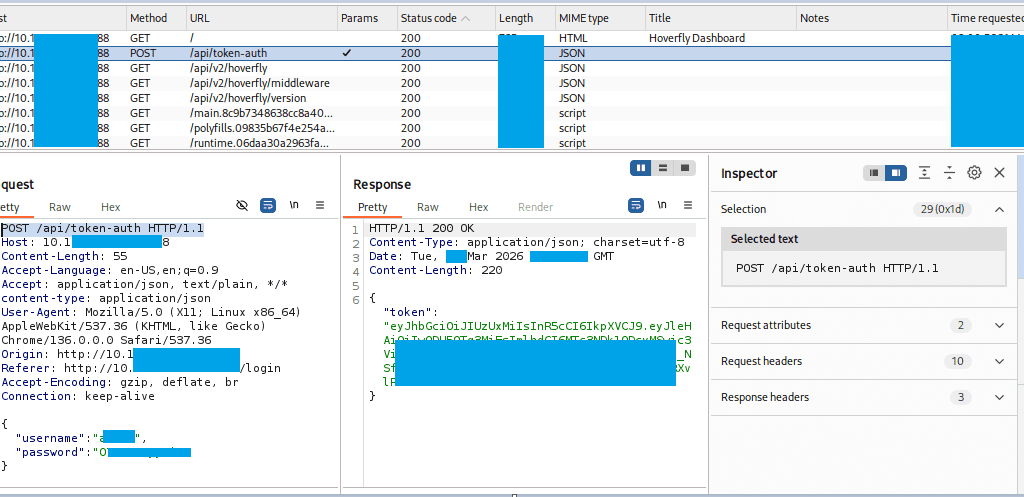This screenshot has height=497, width=1024.
Task: Switch to Raw tab in Request panel
Action: 60,207
